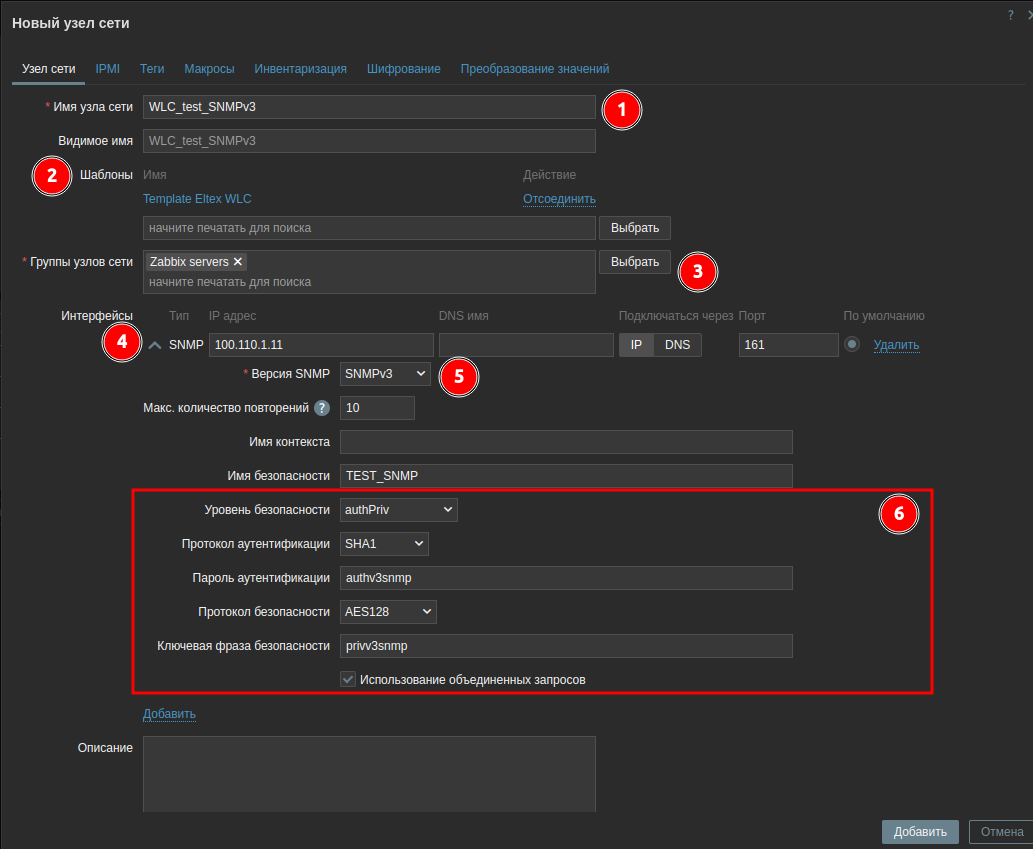Image resolution: width=1033 pixels, height=849 pixels.
Task: Go to the Шифрование tab
Action: [403, 69]
